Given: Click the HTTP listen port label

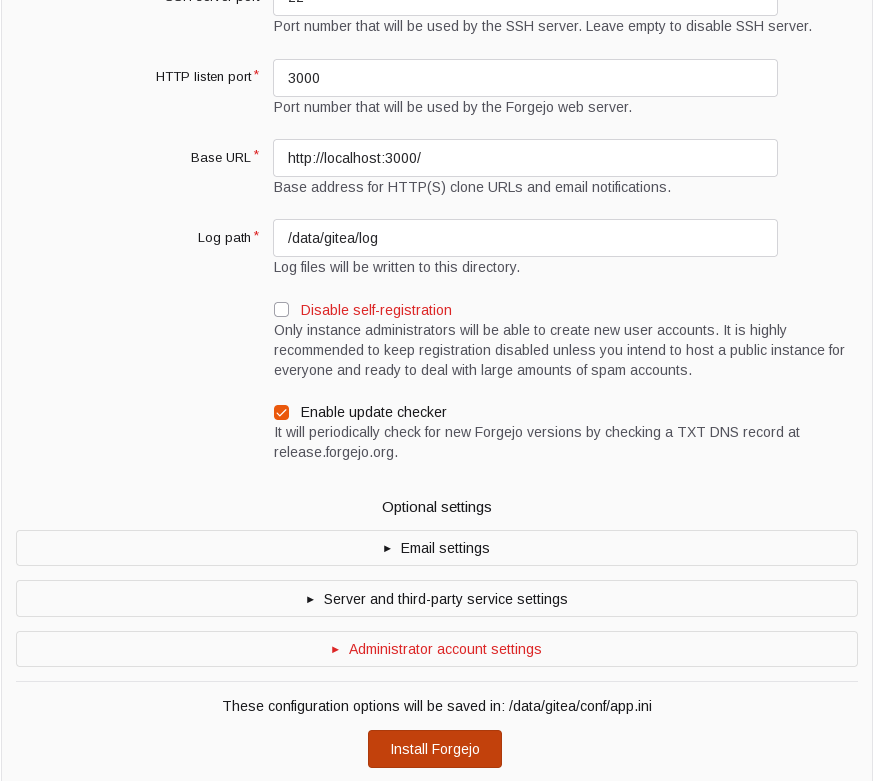Looking at the screenshot, I should [204, 77].
